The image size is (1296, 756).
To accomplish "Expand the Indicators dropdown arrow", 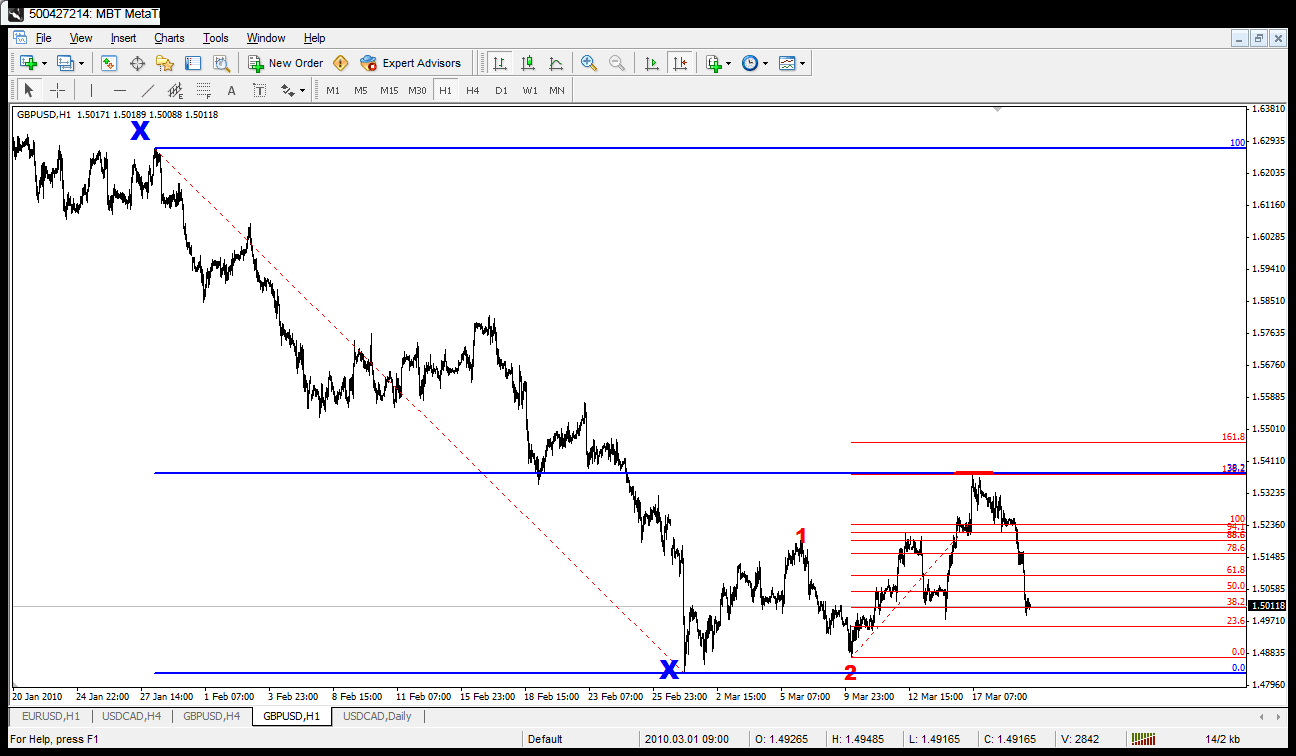I will coord(729,63).
